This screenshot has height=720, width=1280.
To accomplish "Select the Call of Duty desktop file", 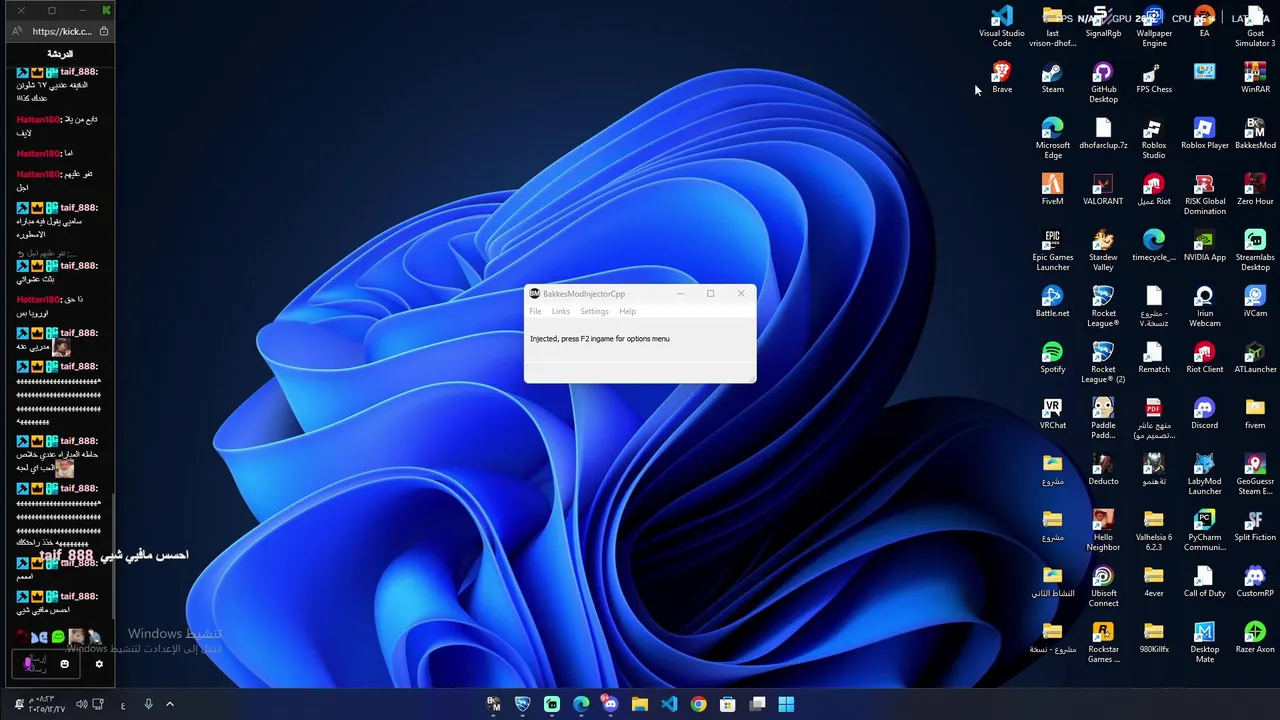I will tap(1205, 581).
